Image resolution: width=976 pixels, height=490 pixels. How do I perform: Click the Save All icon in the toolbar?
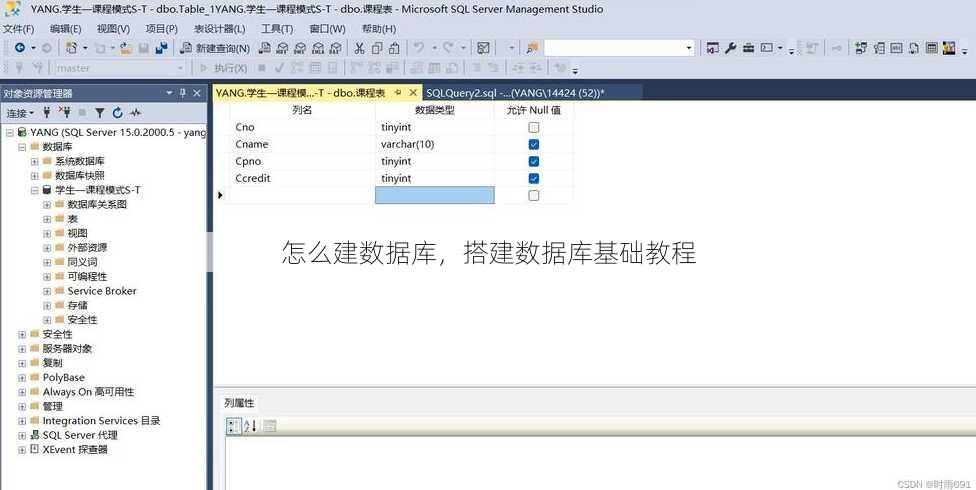[x=161, y=48]
